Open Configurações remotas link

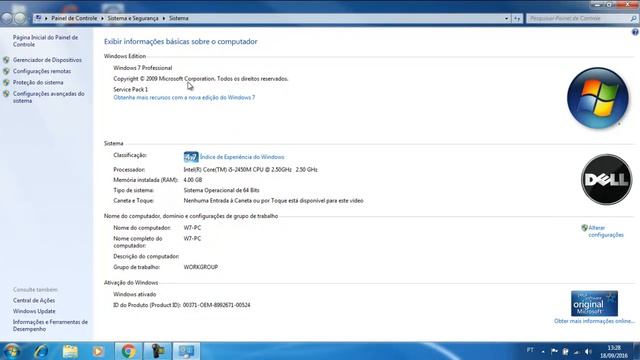tap(42, 71)
